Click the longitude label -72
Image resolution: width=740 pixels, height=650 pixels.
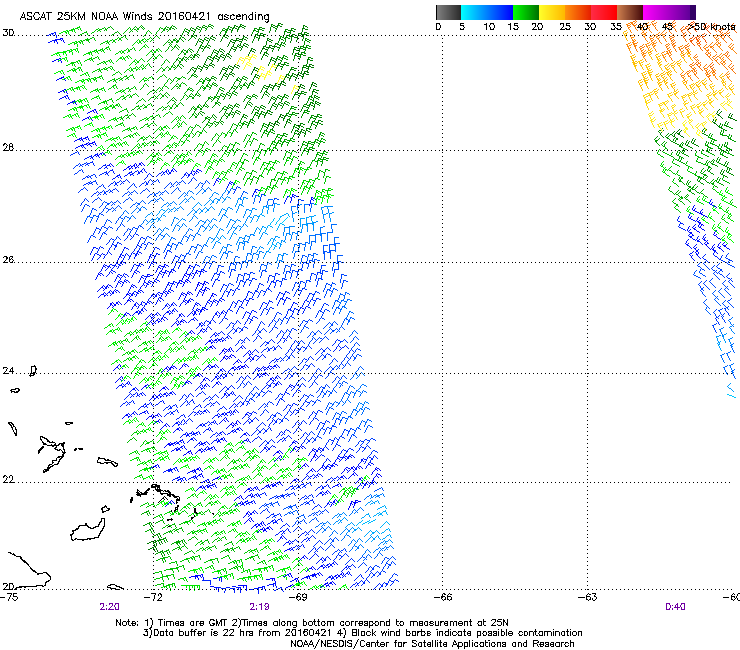[x=153, y=597]
